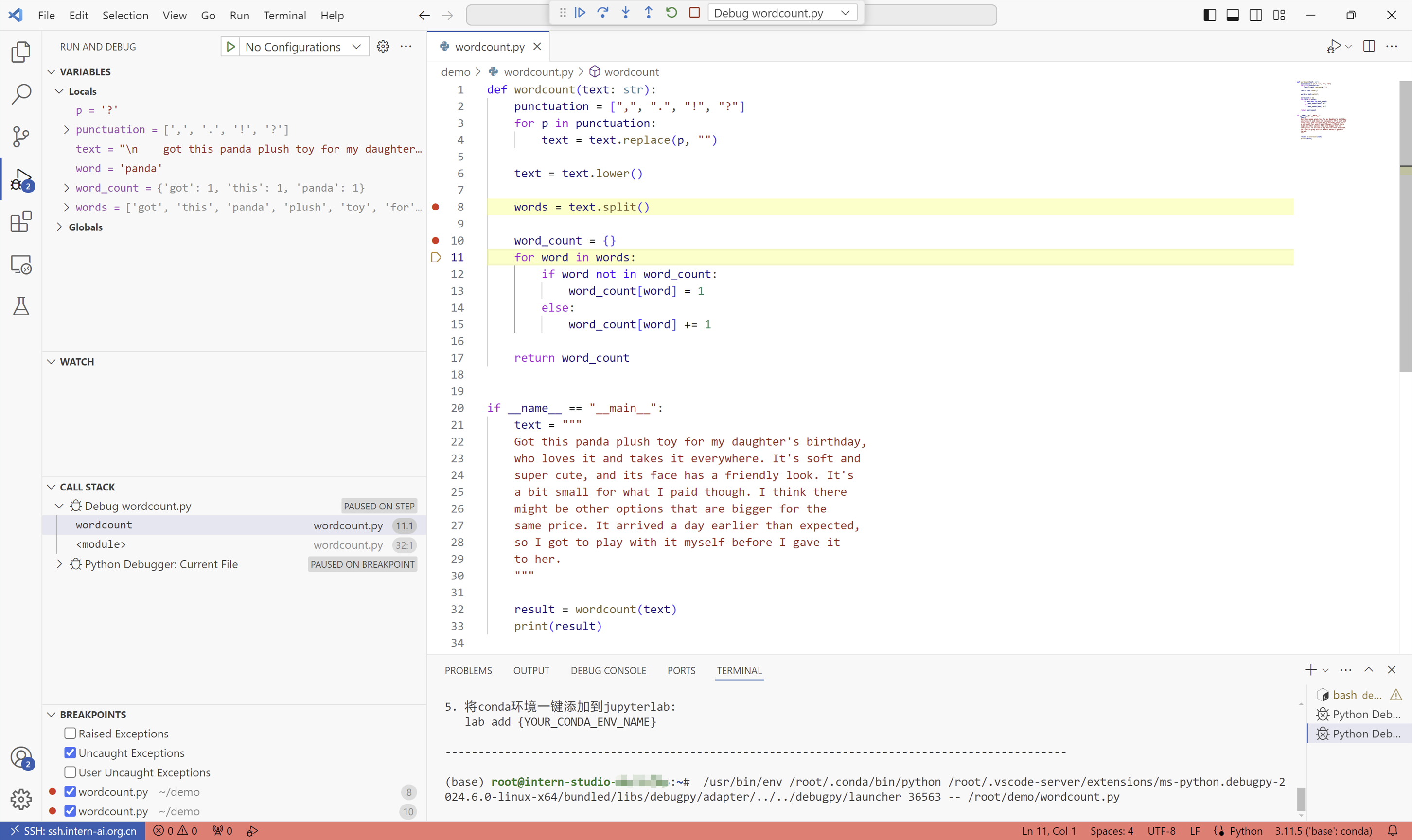Viewport: 1412px width, 840px height.
Task: Open the Extensions view
Action: coord(21,221)
